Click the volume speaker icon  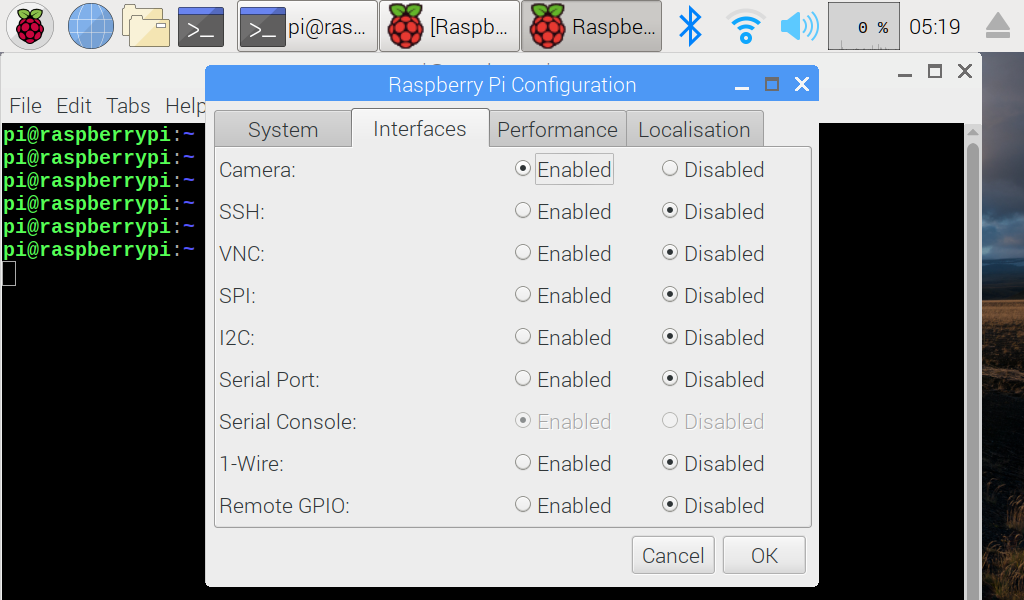point(798,27)
